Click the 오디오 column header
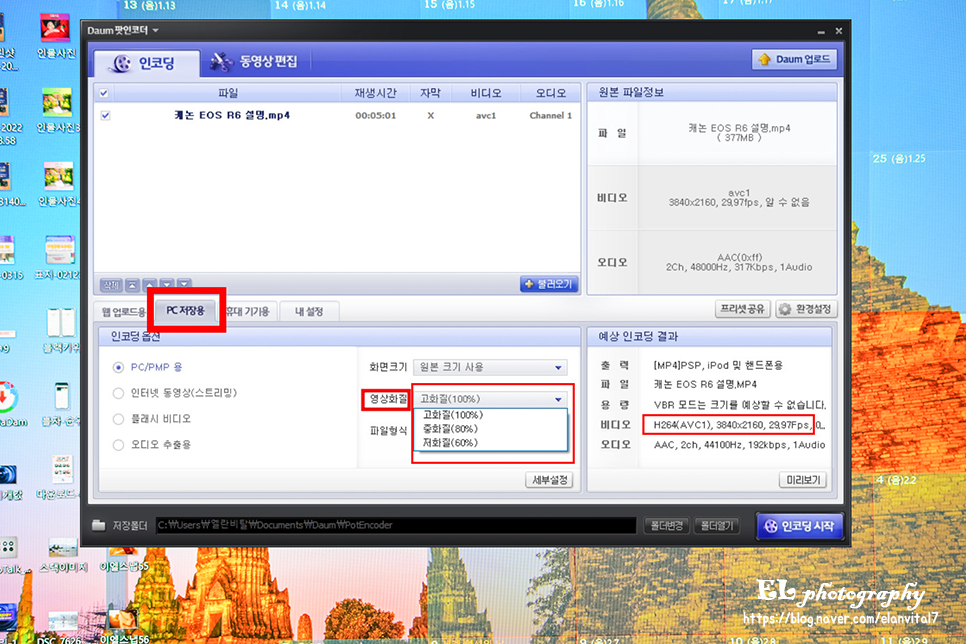 click(550, 93)
